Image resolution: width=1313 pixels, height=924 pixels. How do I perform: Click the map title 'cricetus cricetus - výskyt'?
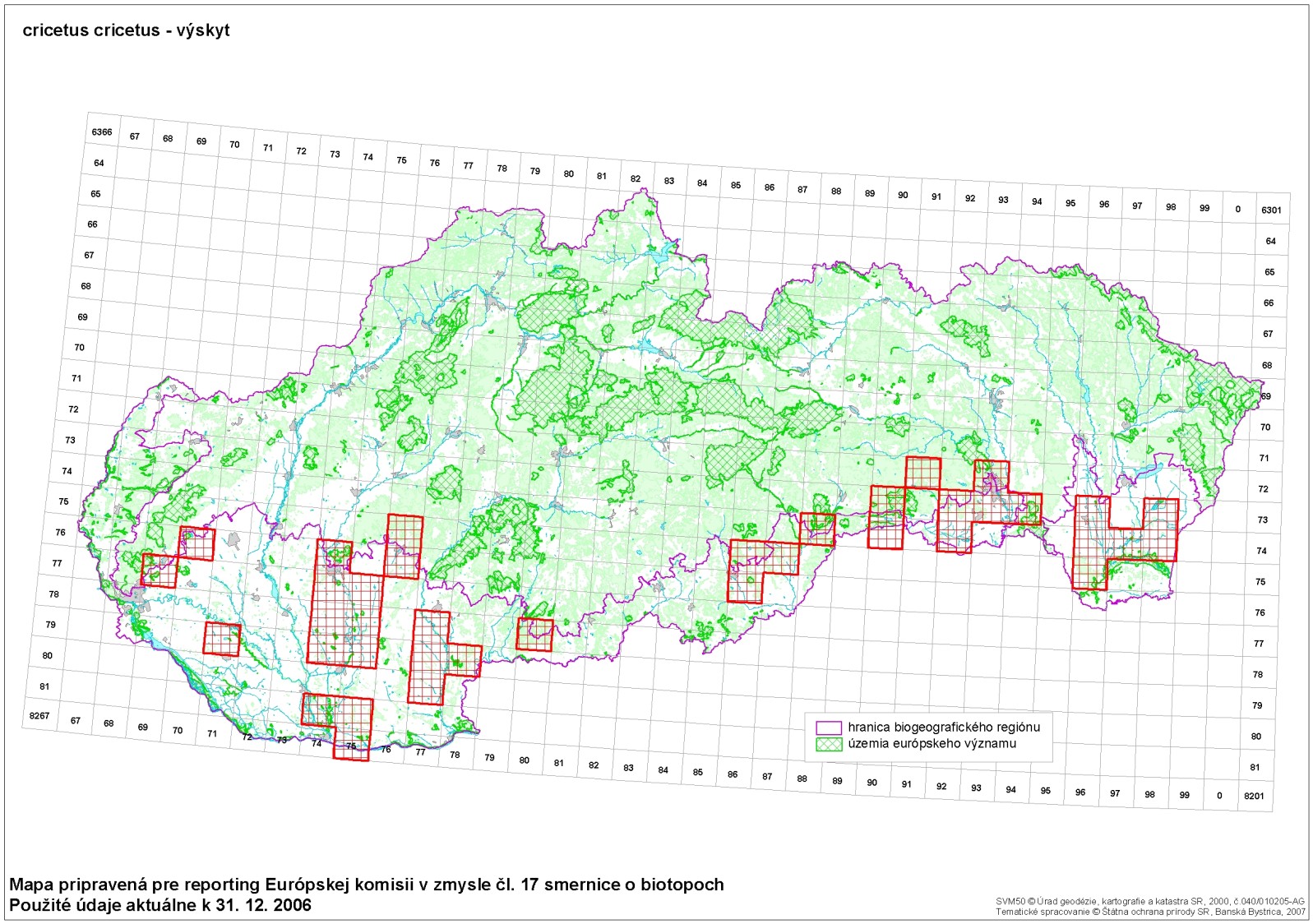point(126,30)
